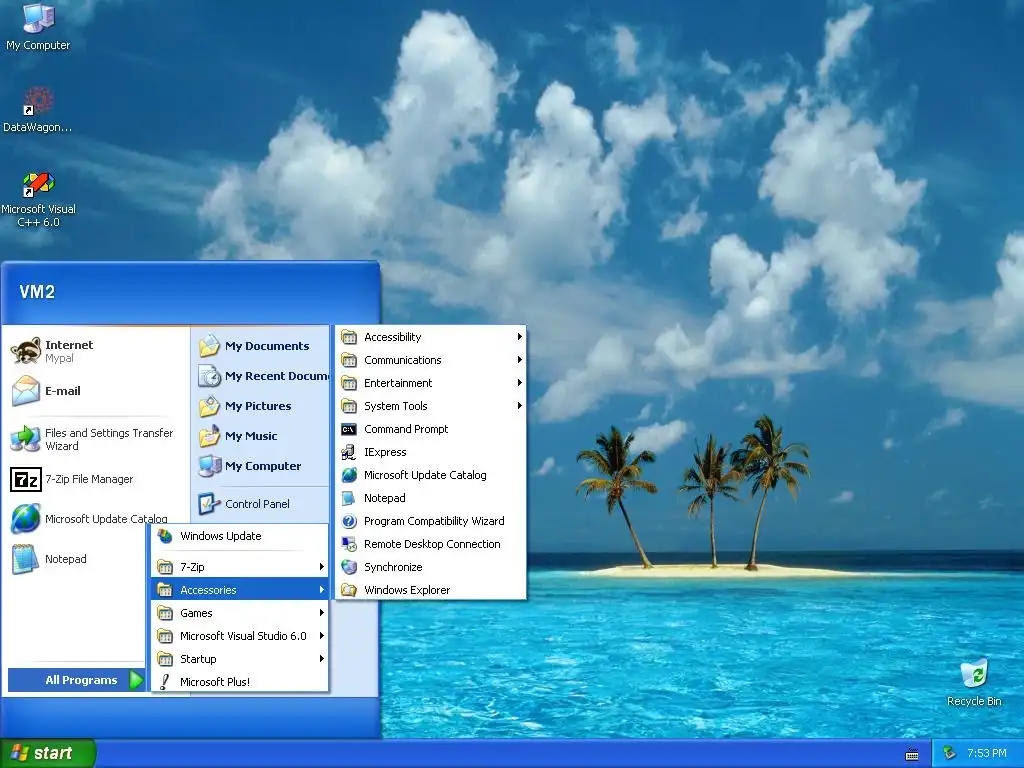Click the Windows Update globe icon
The height and width of the screenshot is (768, 1024).
[165, 536]
